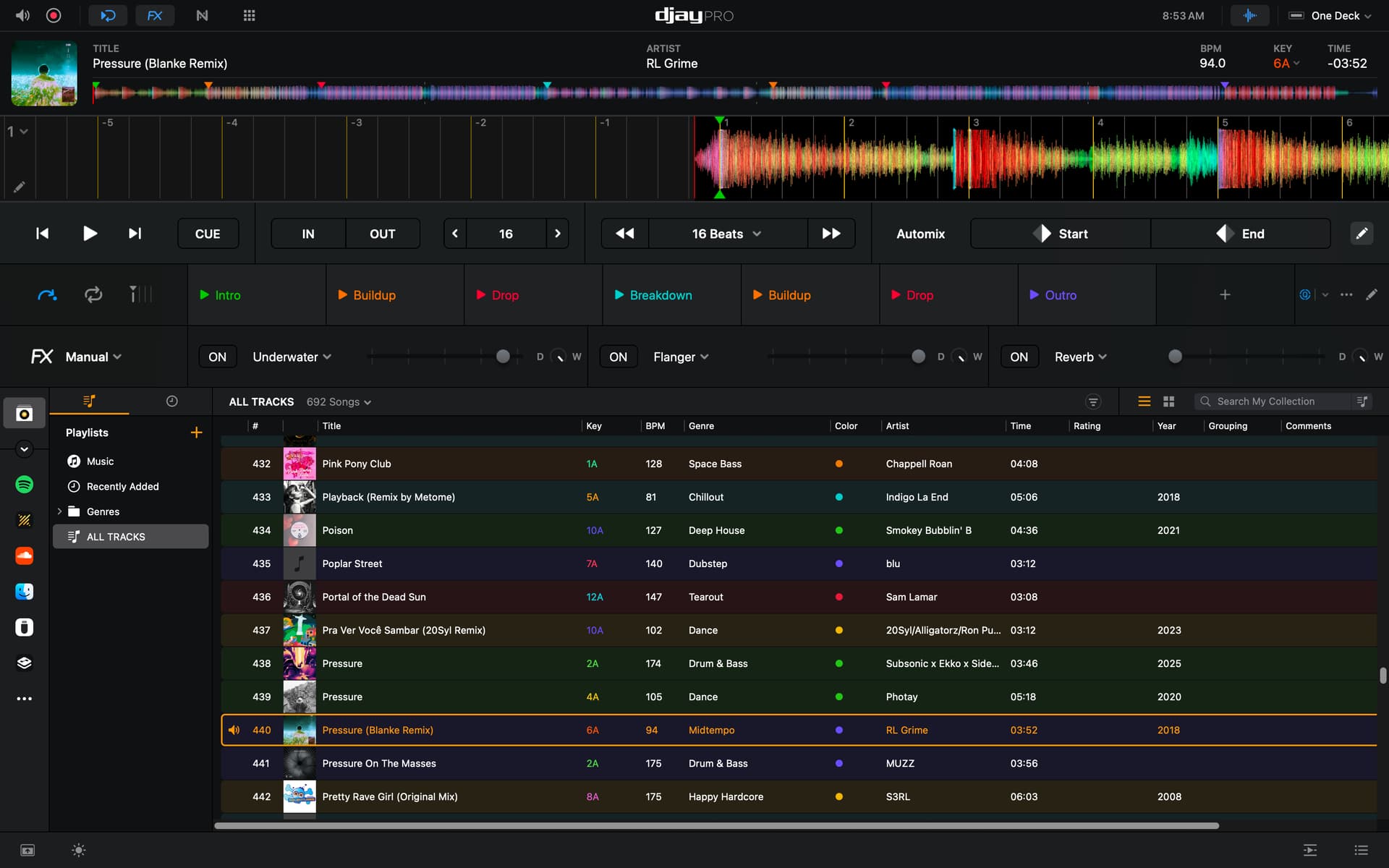
Task: Toggle the Underwater effect ON button
Action: (x=217, y=357)
